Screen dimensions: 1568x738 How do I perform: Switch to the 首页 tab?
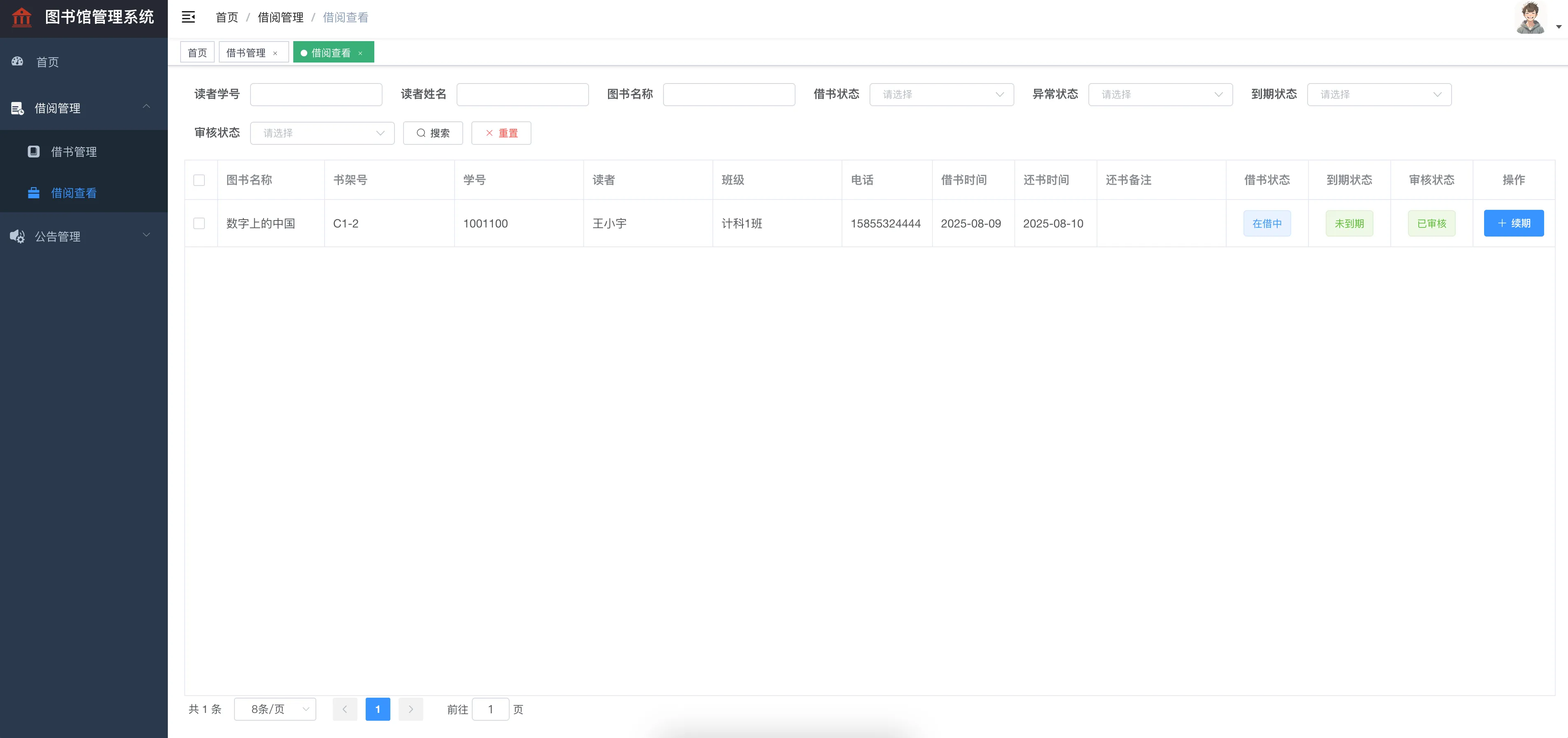197,53
